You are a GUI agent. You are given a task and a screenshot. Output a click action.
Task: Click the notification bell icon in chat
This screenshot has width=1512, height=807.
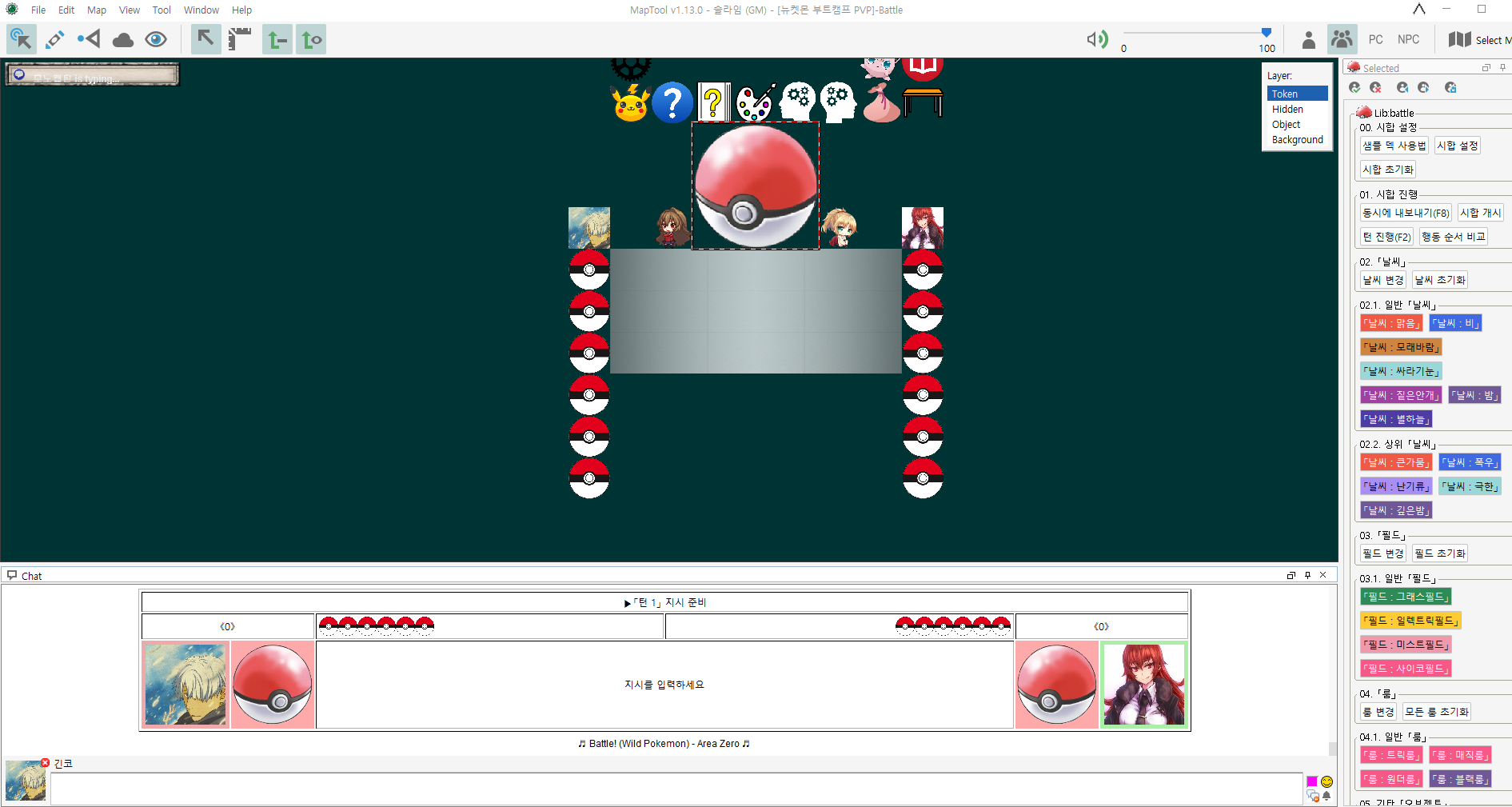tap(1326, 796)
